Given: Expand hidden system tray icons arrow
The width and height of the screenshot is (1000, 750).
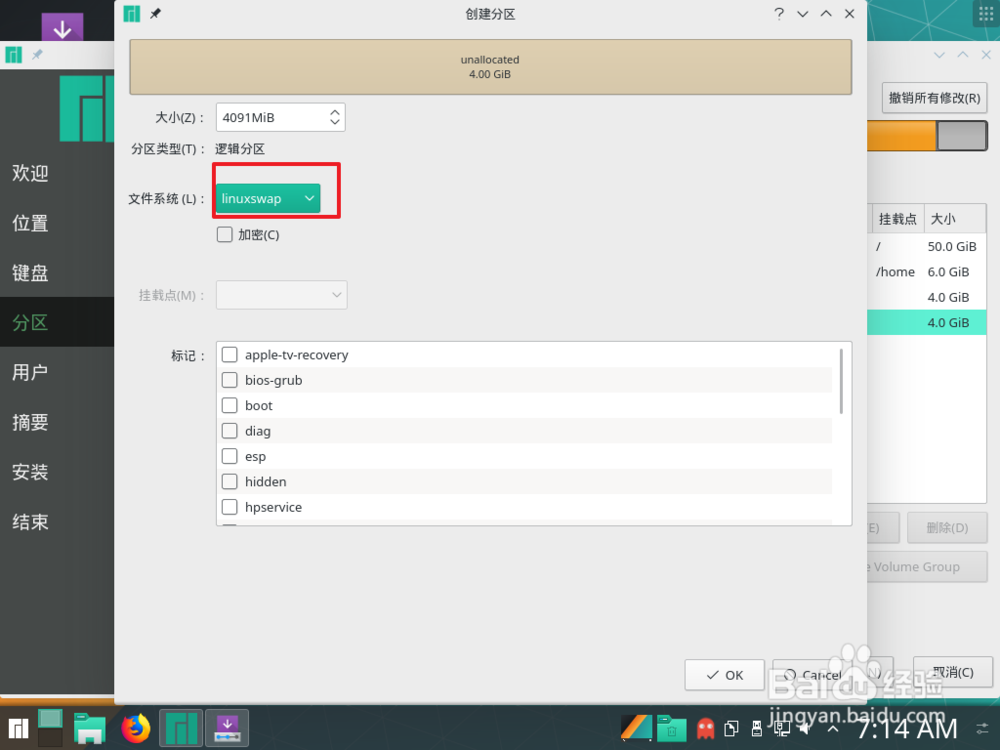Looking at the screenshot, I should click(833, 728).
